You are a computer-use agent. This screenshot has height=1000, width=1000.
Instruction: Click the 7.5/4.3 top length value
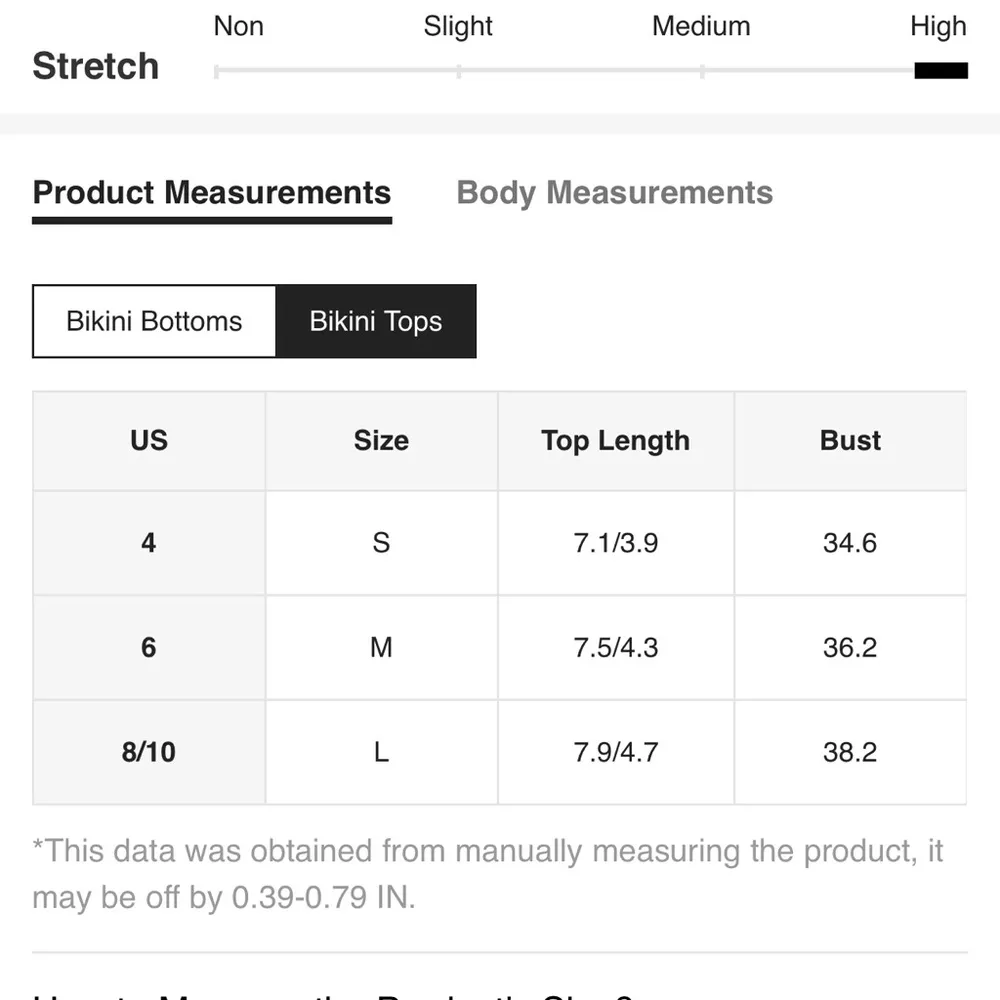pos(615,647)
